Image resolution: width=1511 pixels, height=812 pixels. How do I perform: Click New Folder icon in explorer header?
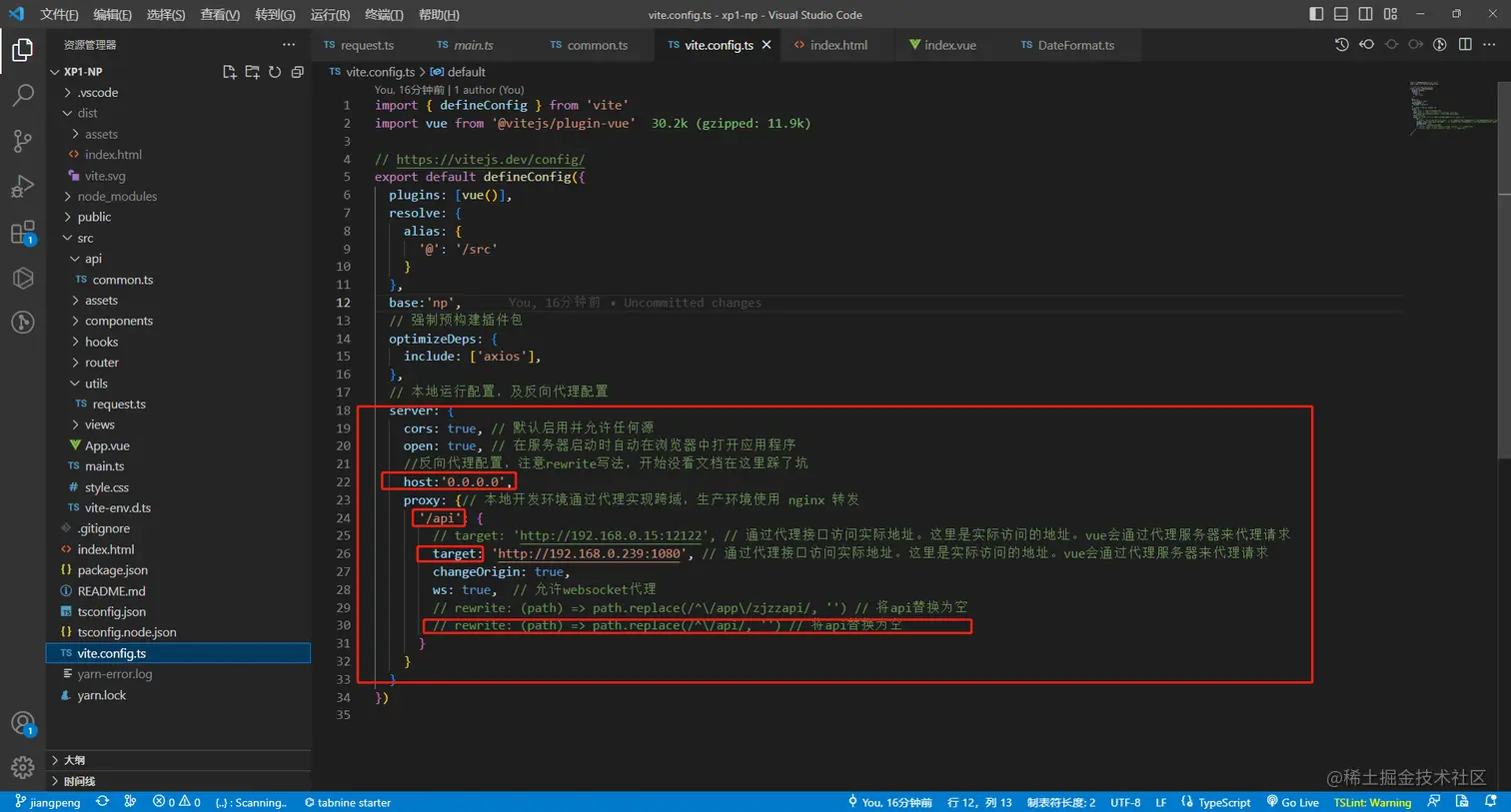pos(252,72)
